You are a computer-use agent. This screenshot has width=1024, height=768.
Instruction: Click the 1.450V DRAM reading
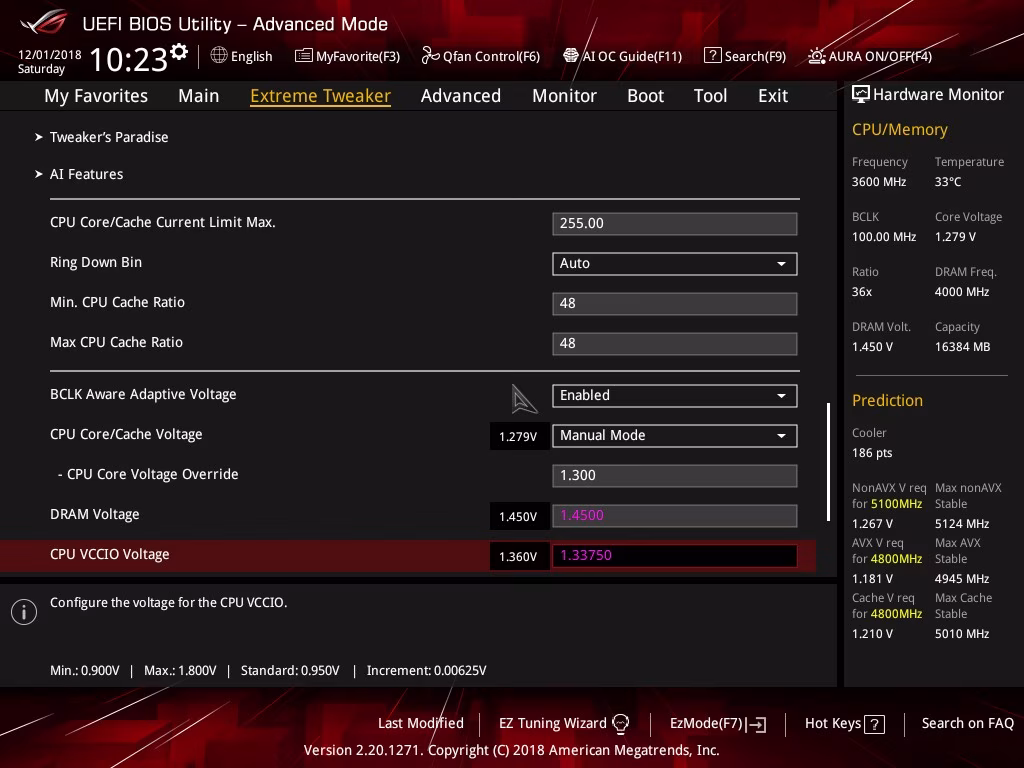[519, 517]
